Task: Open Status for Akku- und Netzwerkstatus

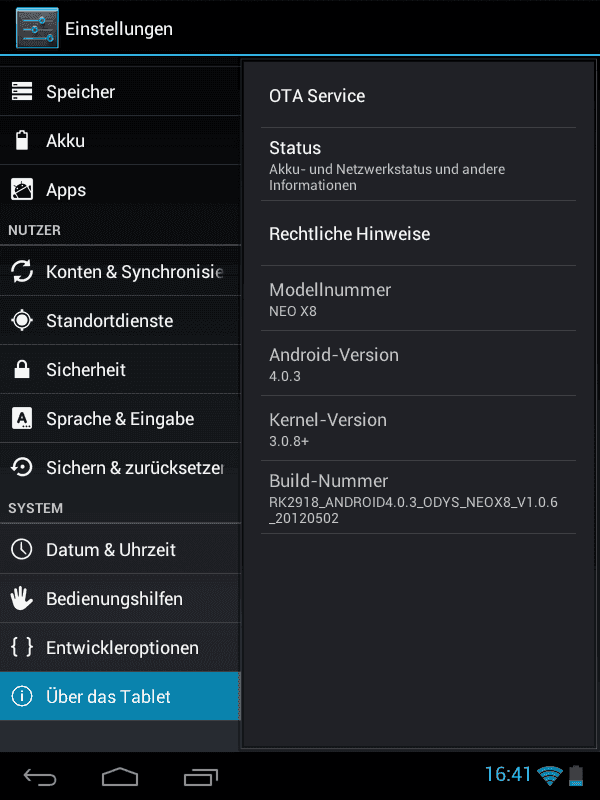Action: tap(418, 164)
